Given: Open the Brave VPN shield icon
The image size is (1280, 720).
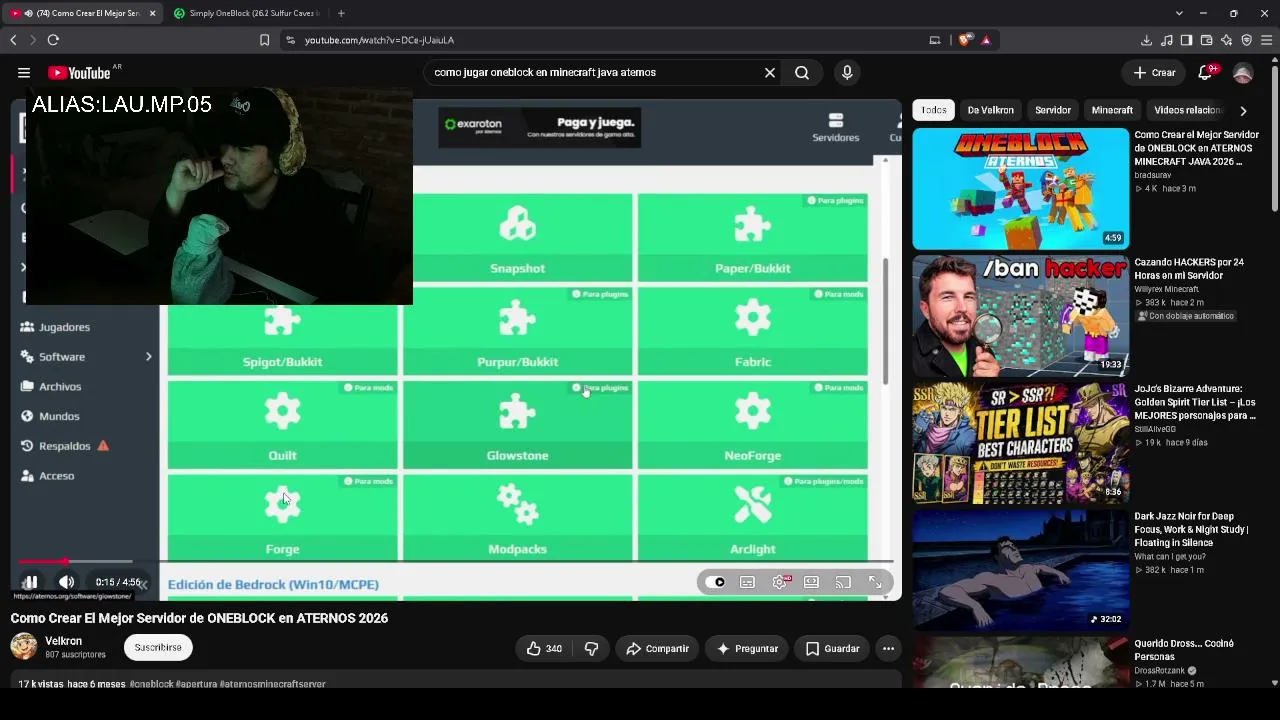Looking at the screenshot, I should click(x=1246, y=40).
